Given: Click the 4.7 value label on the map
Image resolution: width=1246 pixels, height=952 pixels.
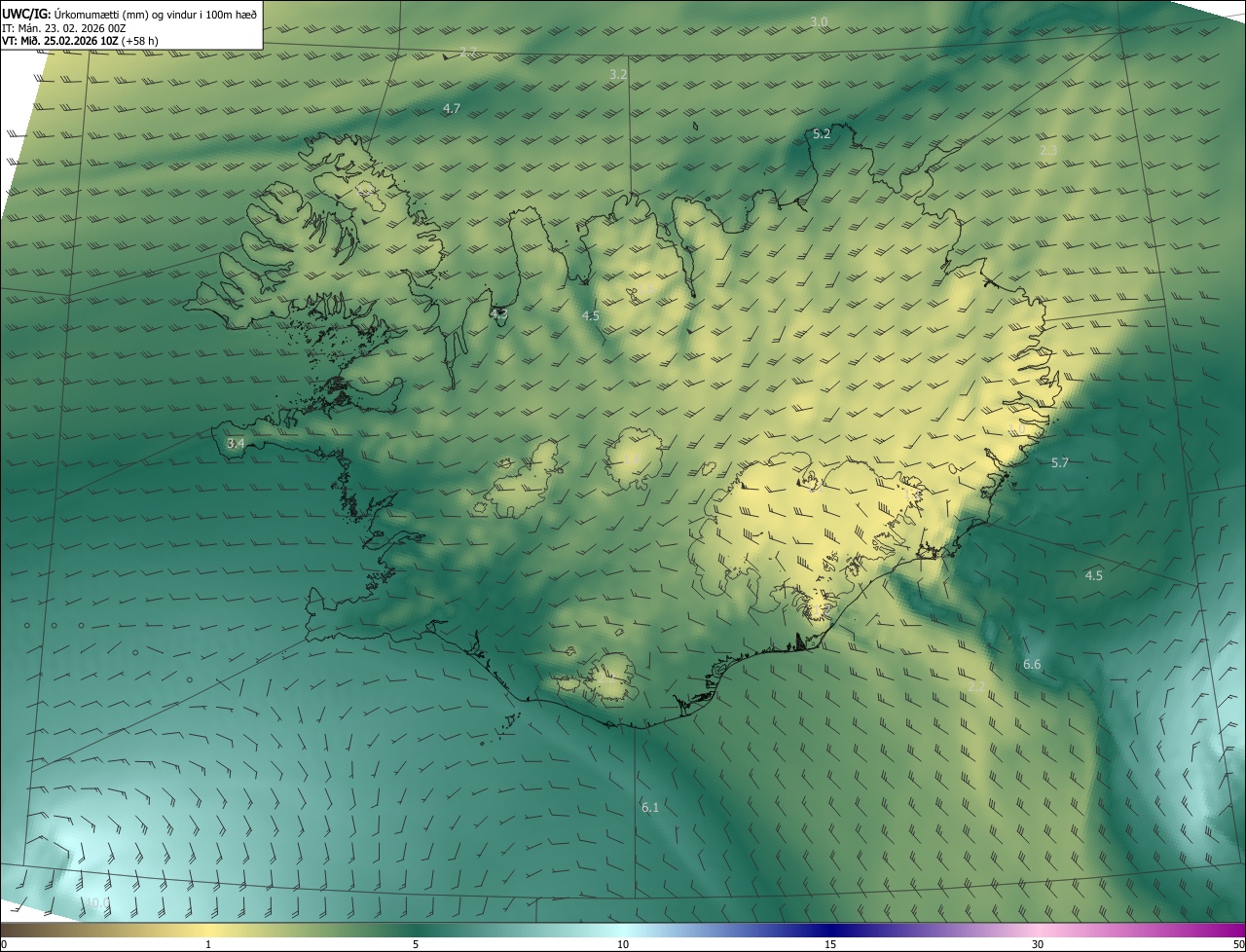Looking at the screenshot, I should coord(452,109).
